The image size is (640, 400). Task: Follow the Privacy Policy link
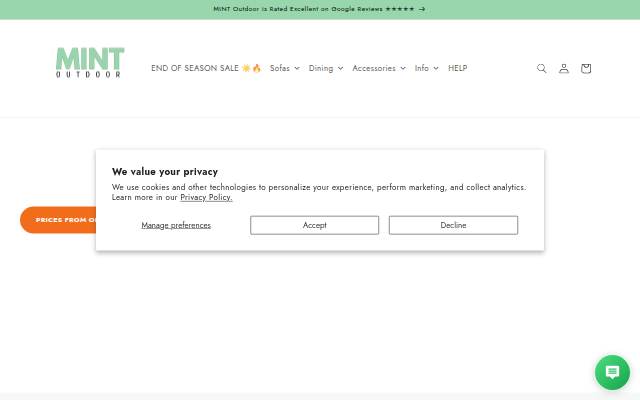click(206, 198)
